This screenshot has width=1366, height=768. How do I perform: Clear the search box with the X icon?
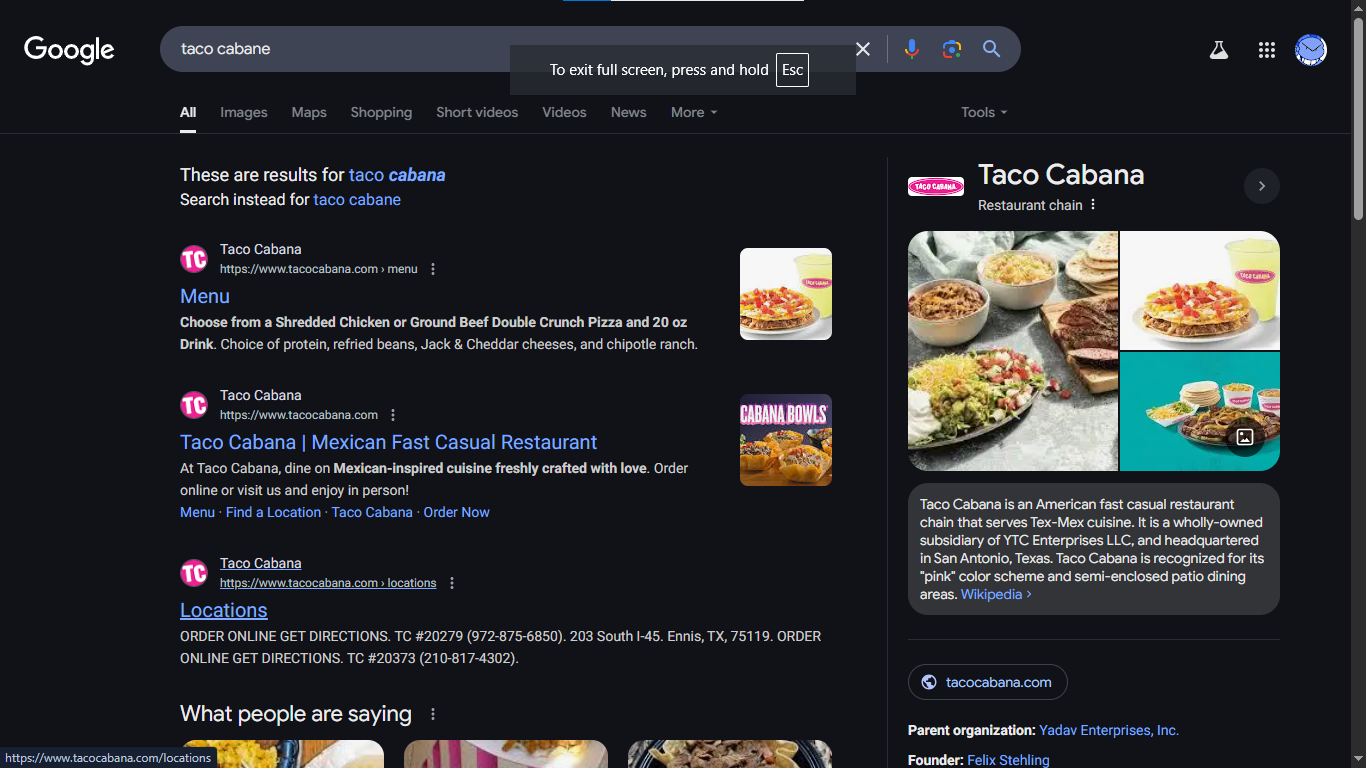[863, 49]
